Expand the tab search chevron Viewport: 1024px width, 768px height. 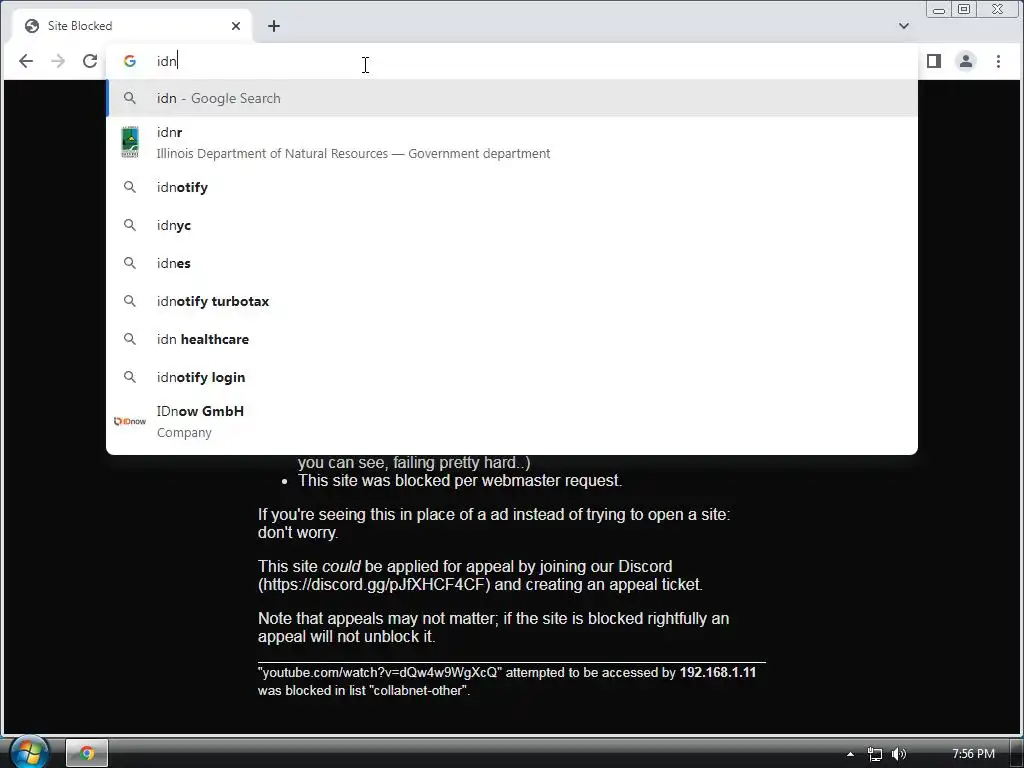point(903,26)
